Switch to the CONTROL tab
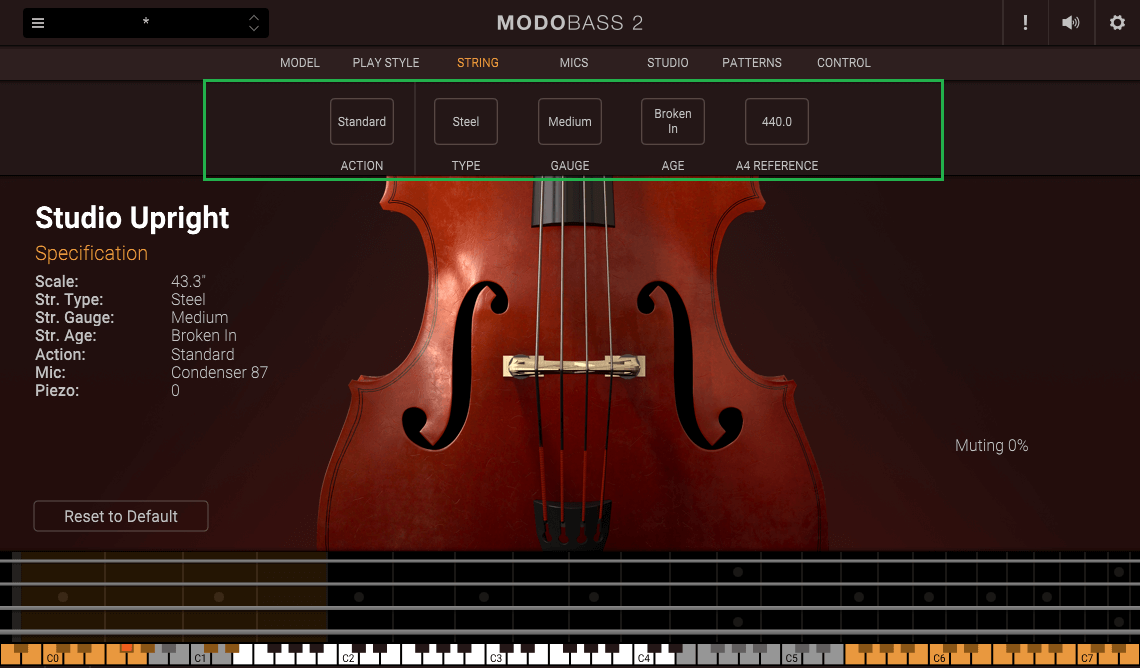The image size is (1140, 668). (x=843, y=63)
